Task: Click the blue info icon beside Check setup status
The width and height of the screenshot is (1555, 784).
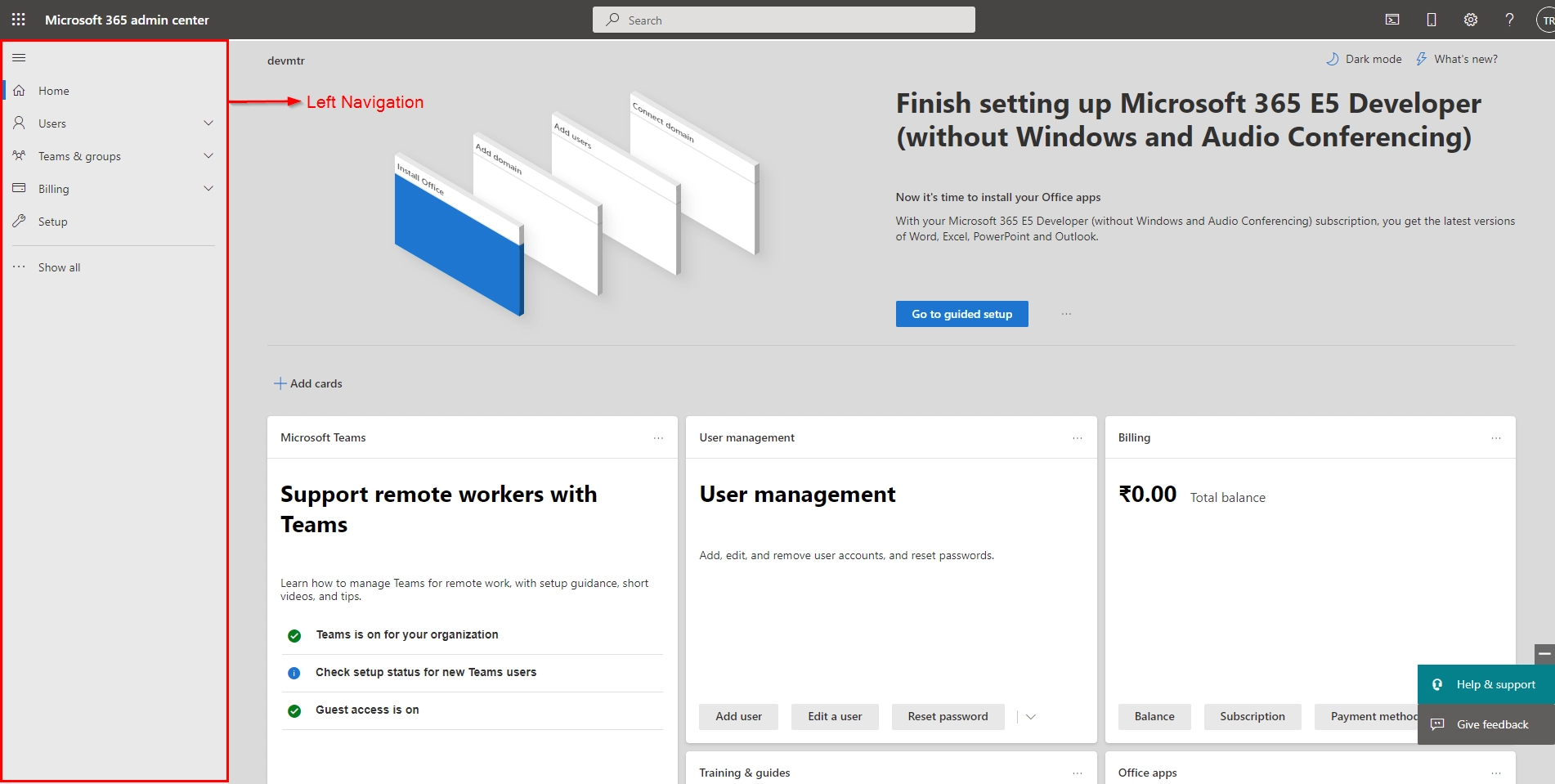Action: point(294,673)
